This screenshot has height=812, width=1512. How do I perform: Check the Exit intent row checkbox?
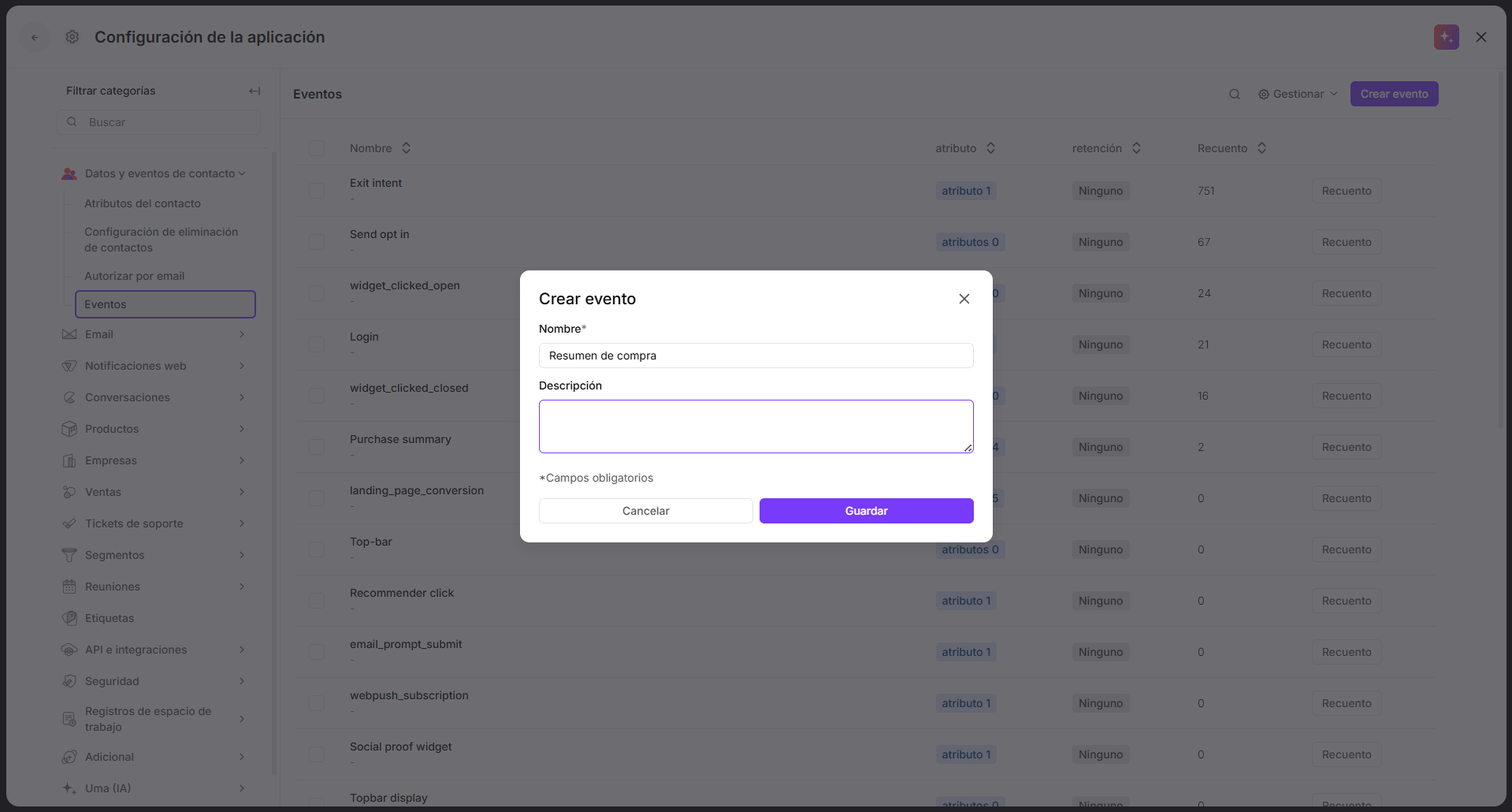(317, 191)
